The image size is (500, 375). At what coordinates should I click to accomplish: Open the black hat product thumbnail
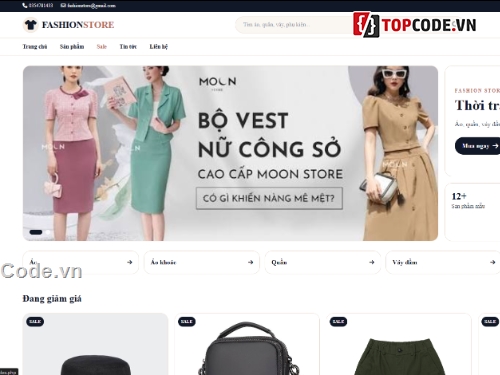[x=95, y=344]
